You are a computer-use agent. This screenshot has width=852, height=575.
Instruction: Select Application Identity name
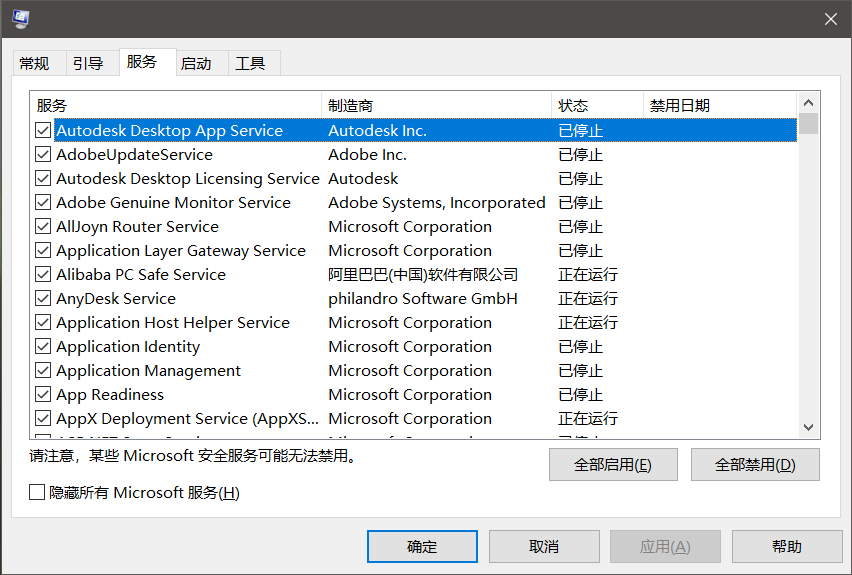[x=128, y=346]
